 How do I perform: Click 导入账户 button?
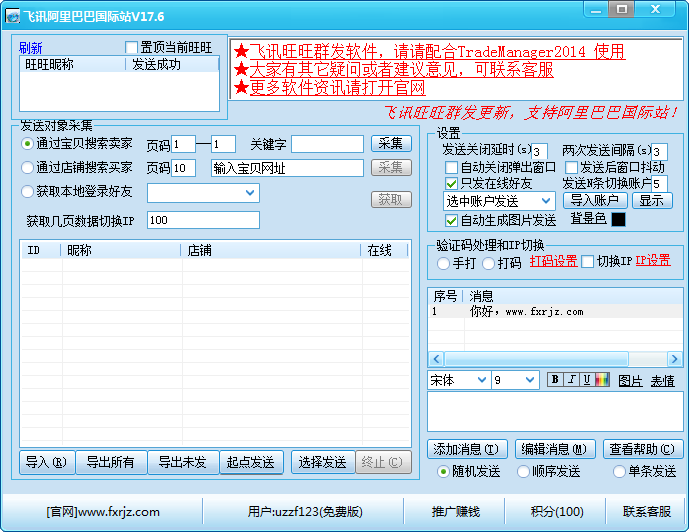(x=595, y=200)
